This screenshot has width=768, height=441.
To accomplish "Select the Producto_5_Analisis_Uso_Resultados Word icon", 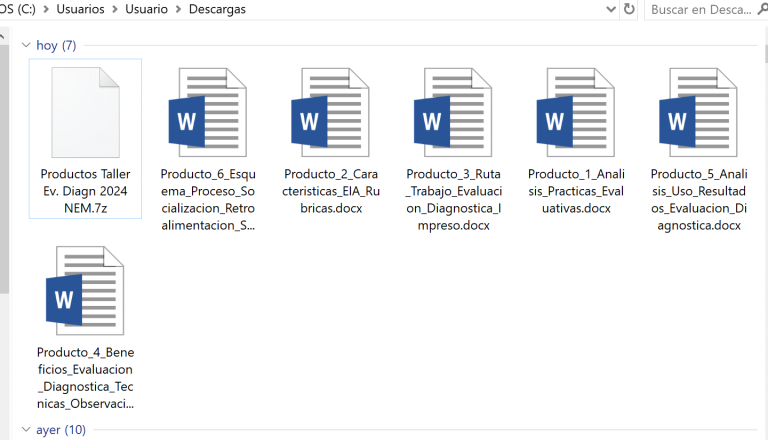I will [698, 113].
